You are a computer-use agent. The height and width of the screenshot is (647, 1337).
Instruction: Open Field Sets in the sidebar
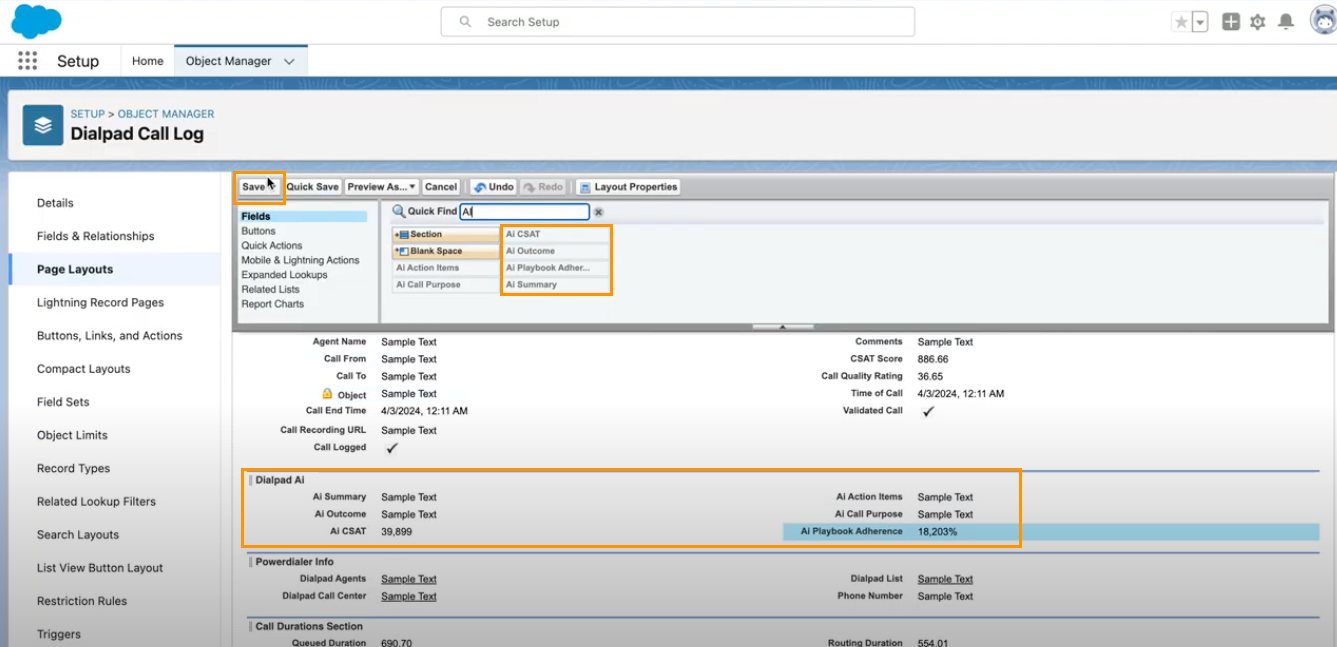pos(63,402)
